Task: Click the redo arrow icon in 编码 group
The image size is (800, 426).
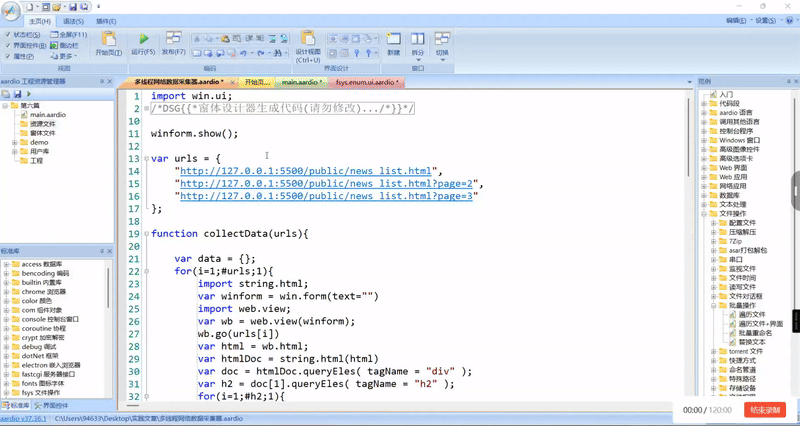Action: [x=261, y=53]
